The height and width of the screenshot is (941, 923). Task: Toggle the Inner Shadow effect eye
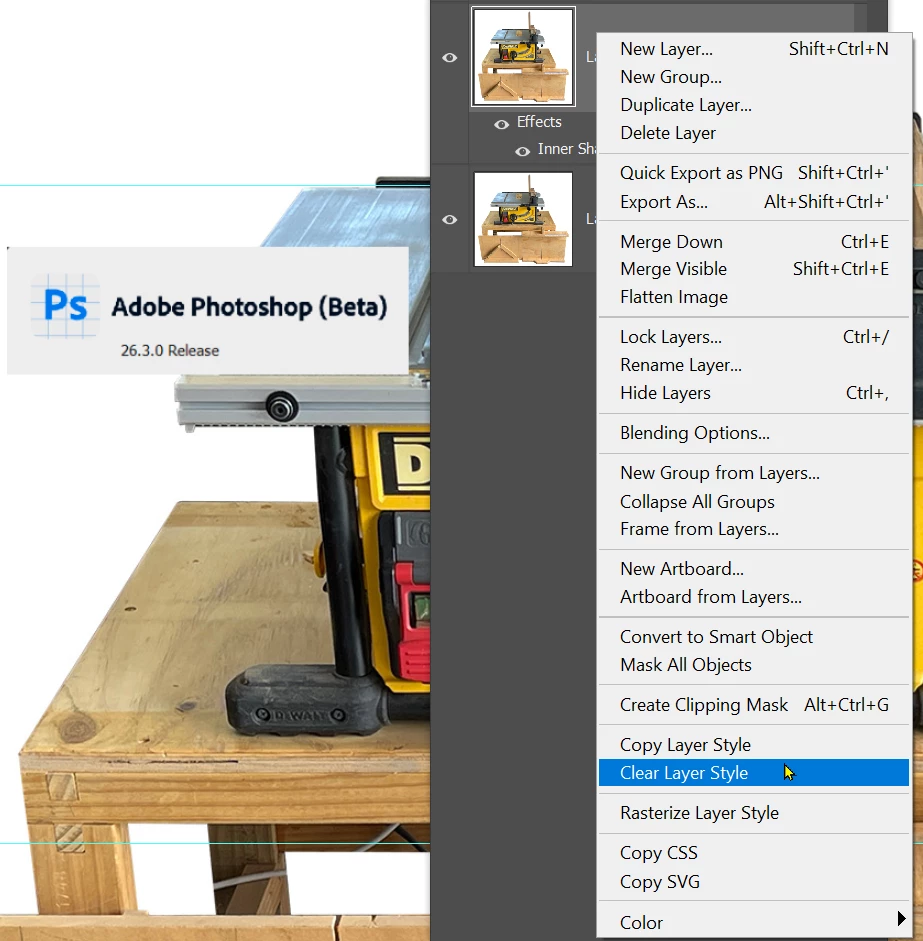(523, 151)
